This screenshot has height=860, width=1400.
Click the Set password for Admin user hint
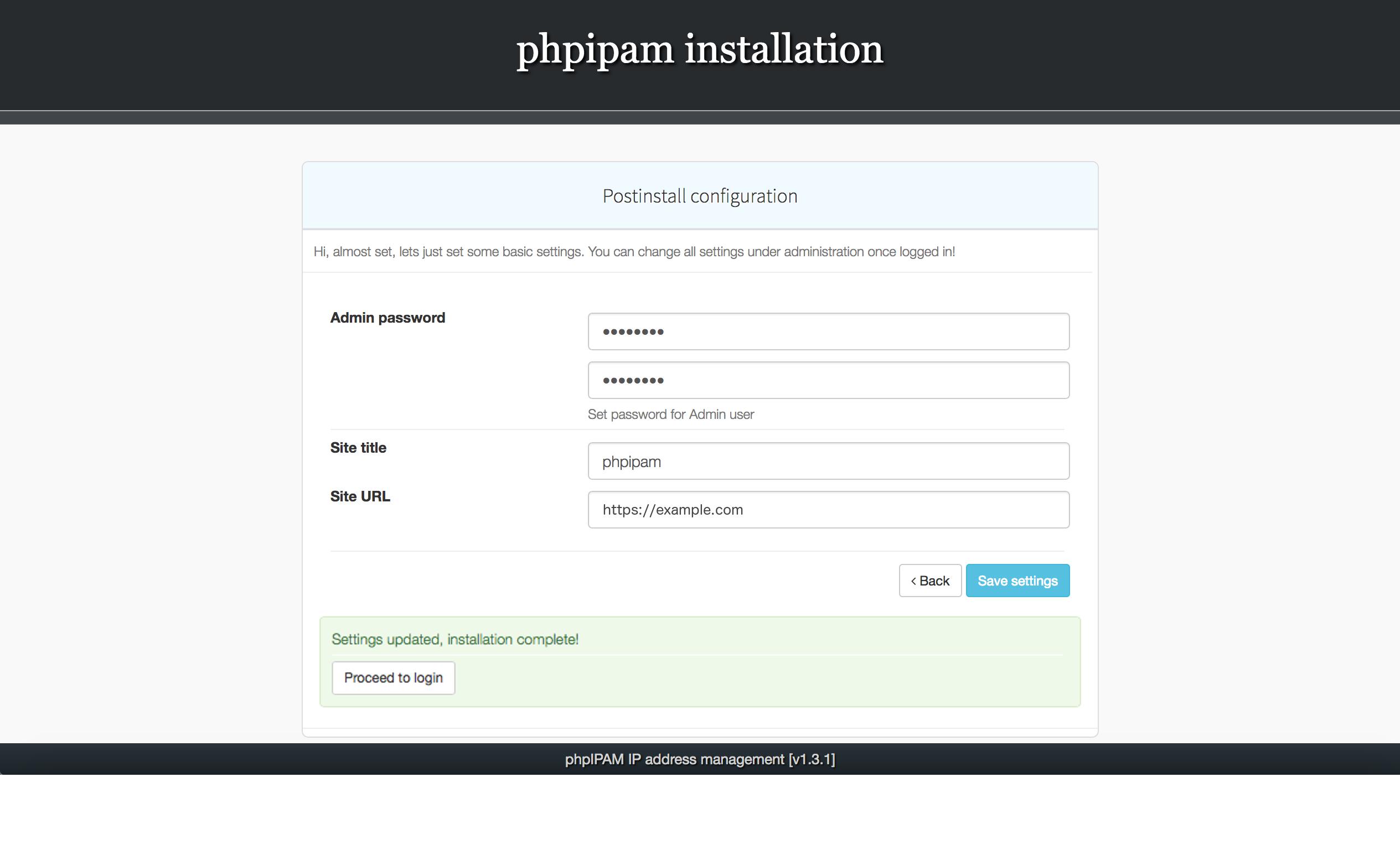pos(671,414)
